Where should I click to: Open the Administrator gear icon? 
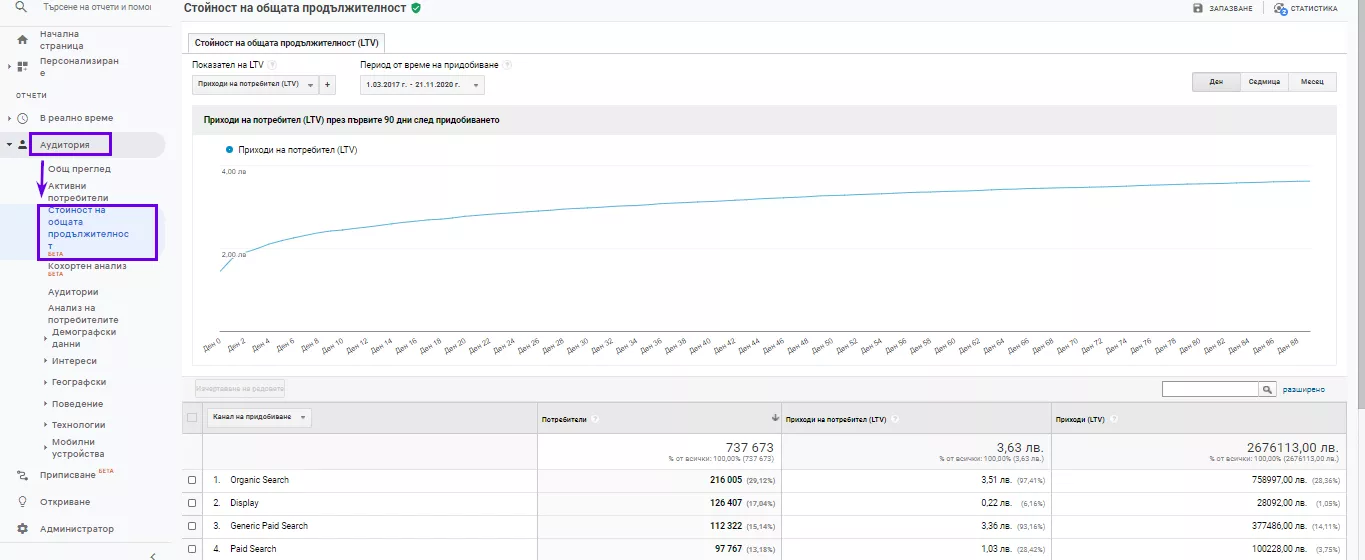click(x=22, y=529)
